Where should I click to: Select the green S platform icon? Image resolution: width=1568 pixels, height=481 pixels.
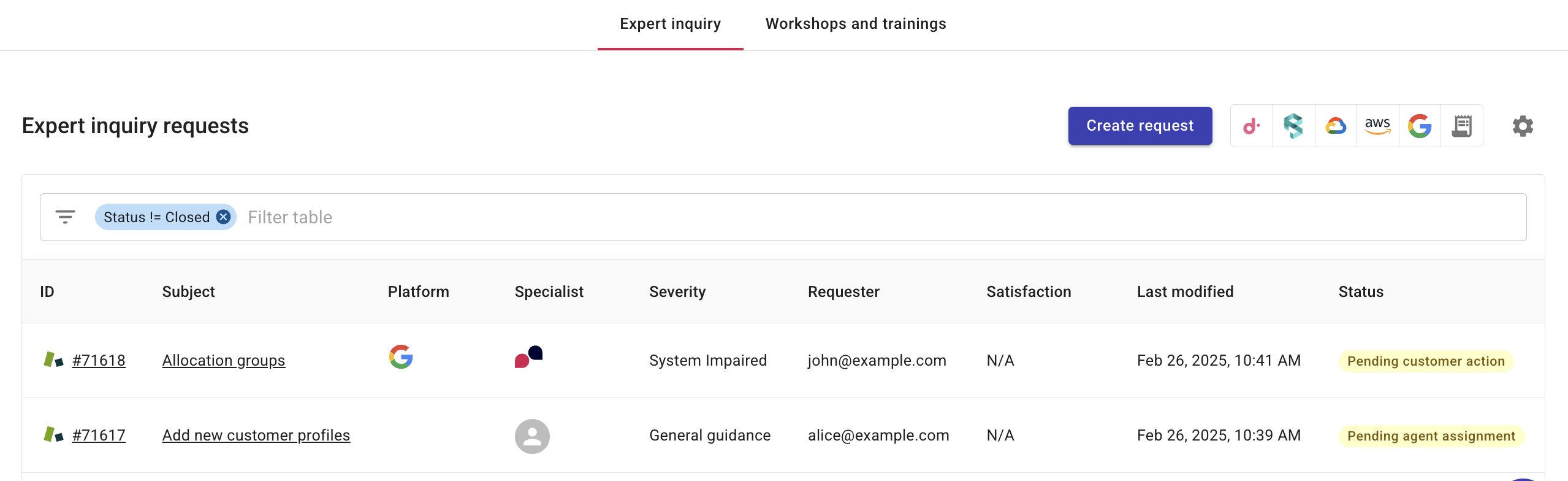click(x=1293, y=126)
